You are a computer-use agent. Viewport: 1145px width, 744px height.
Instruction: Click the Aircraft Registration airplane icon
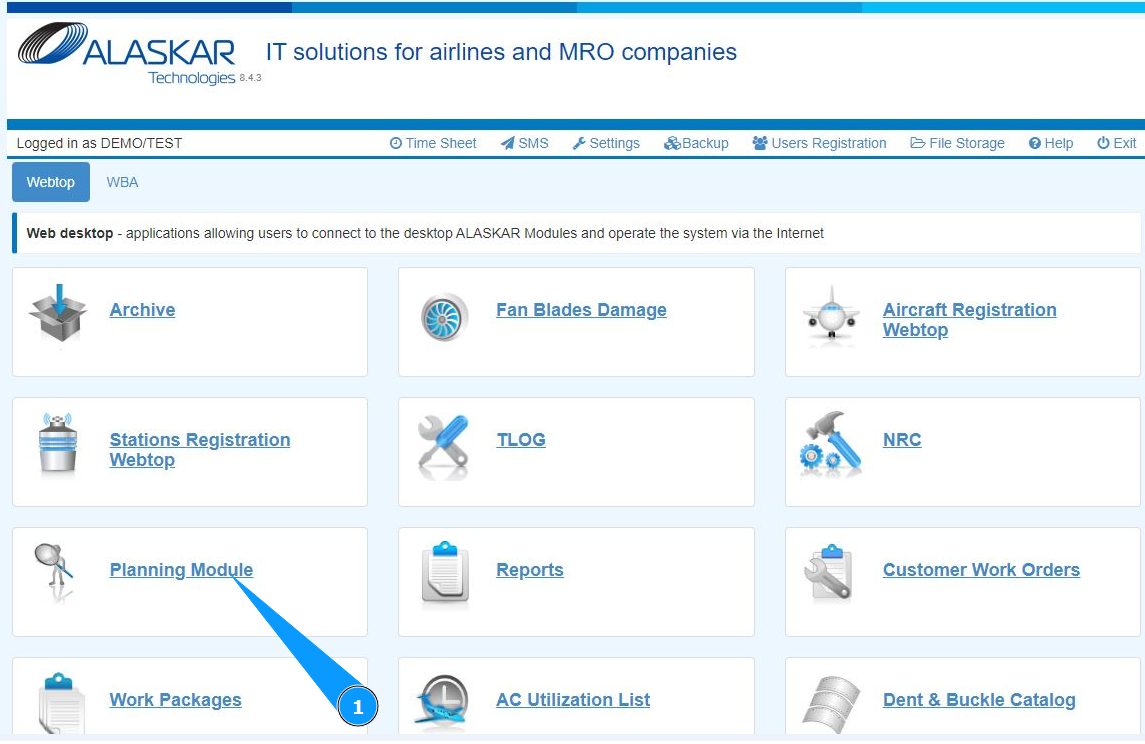(x=831, y=315)
